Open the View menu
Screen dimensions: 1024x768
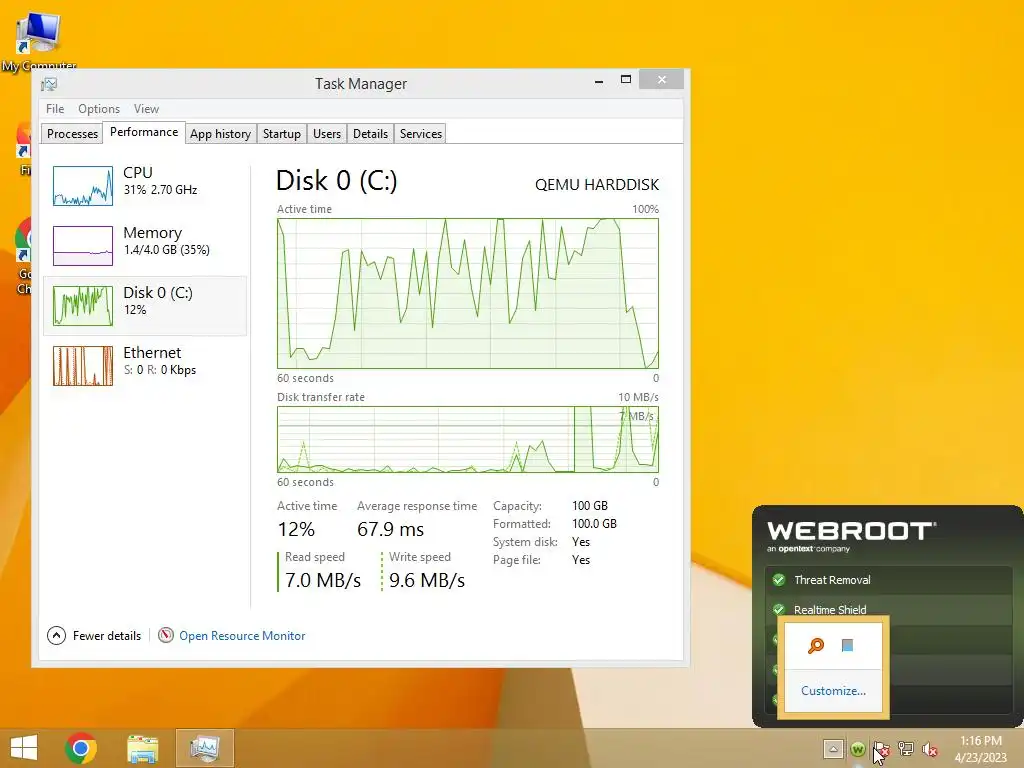(146, 109)
